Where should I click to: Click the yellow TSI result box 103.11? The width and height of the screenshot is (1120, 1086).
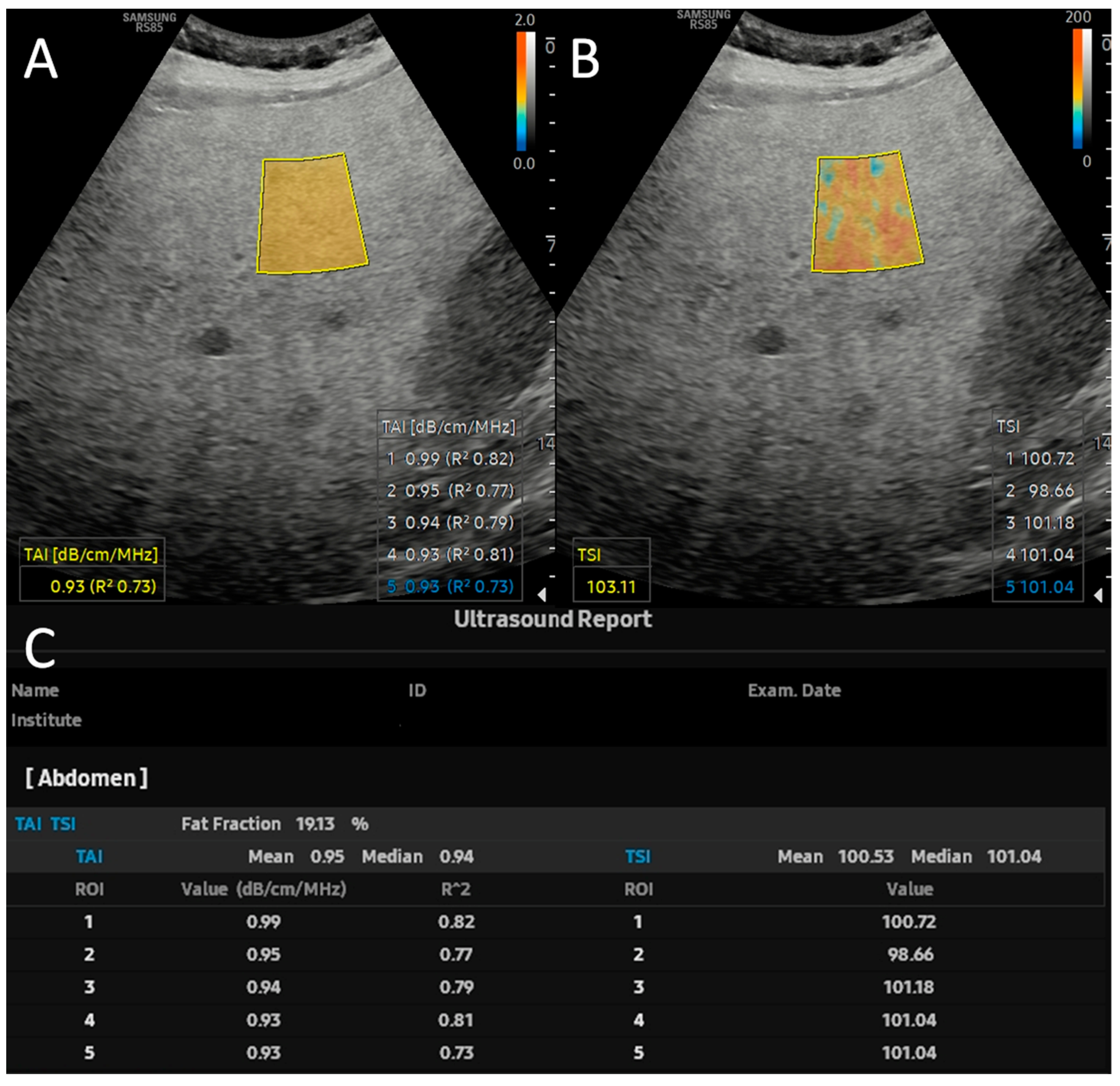[x=611, y=587]
